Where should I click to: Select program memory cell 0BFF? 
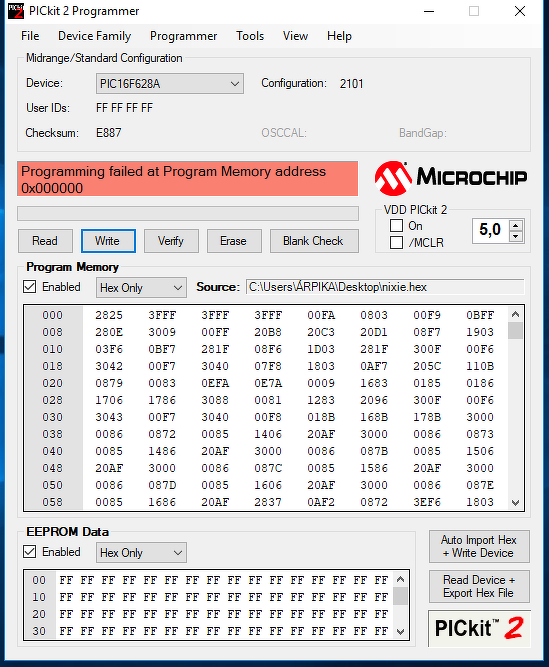tap(480, 315)
